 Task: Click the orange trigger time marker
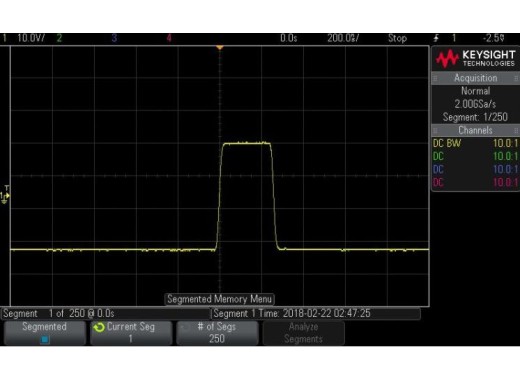[220, 48]
